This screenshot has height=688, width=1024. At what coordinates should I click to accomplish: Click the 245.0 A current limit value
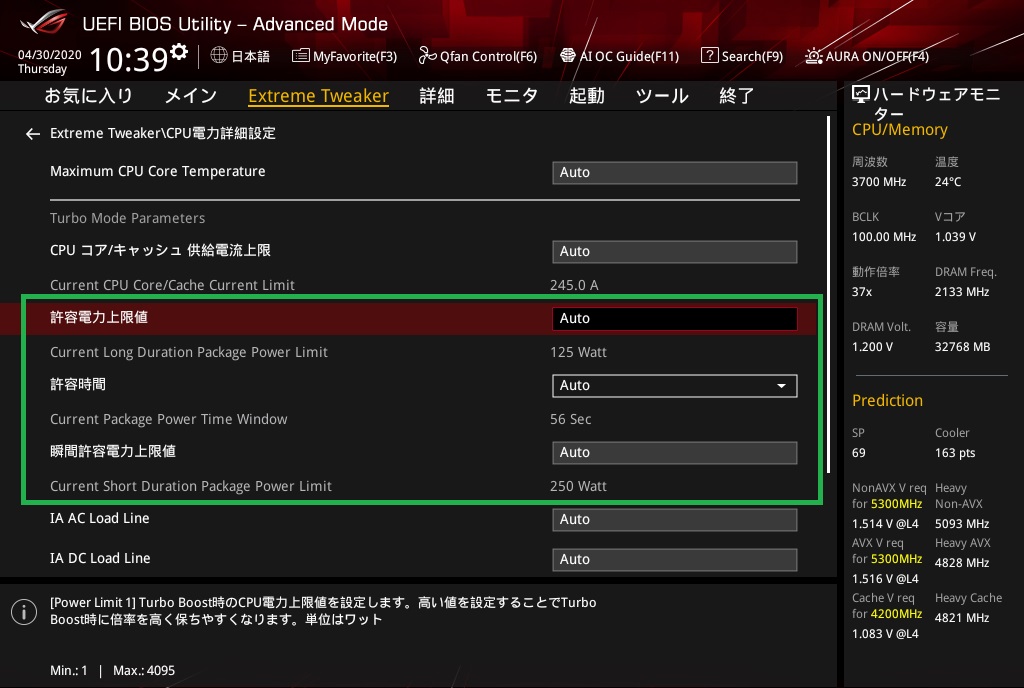(x=574, y=285)
